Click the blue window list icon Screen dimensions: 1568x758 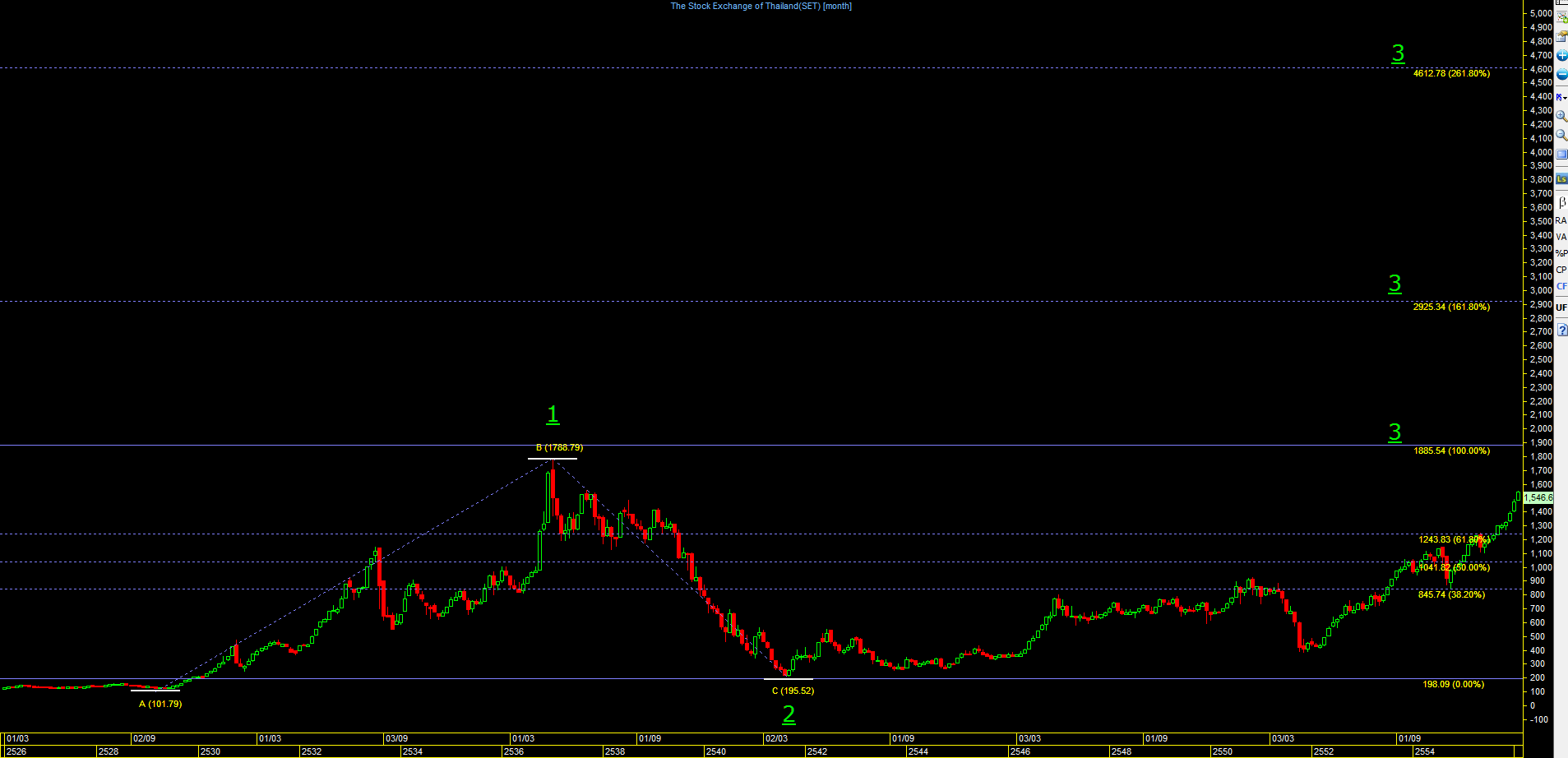coord(1561,155)
